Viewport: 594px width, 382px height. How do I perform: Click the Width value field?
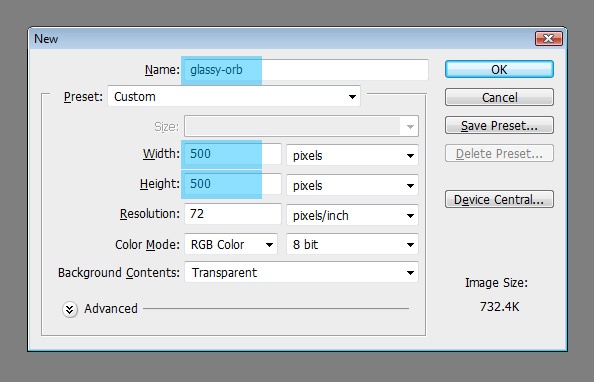point(233,154)
